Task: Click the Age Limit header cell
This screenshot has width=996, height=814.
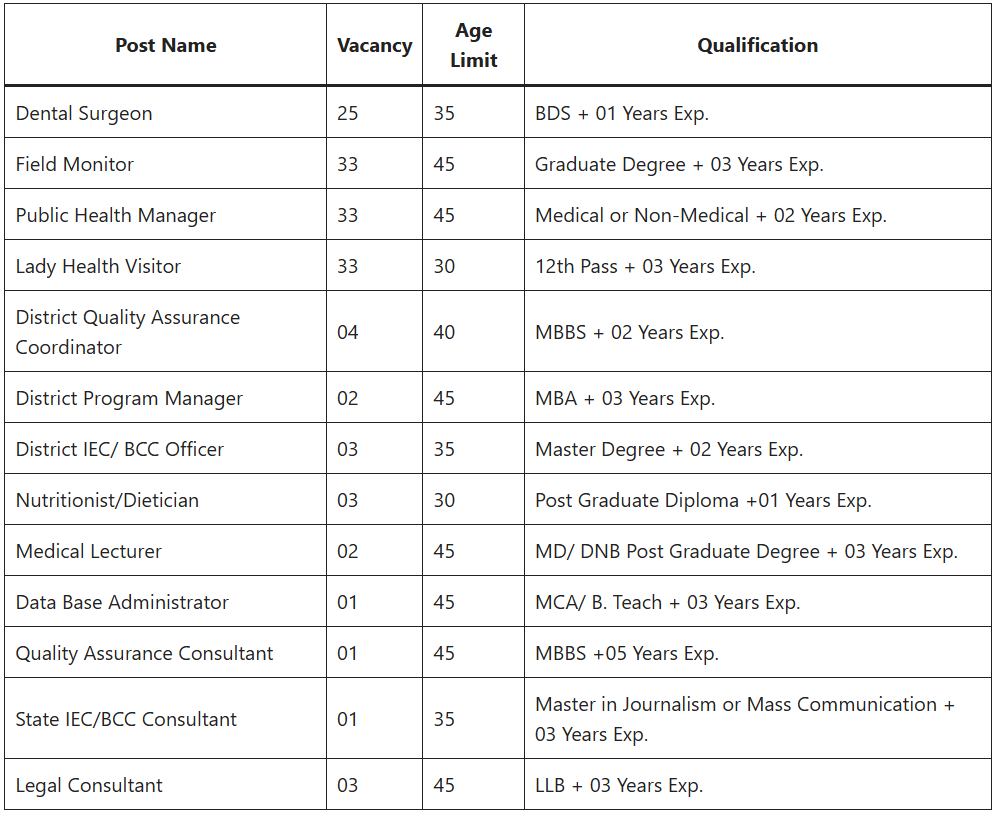Action: point(473,45)
